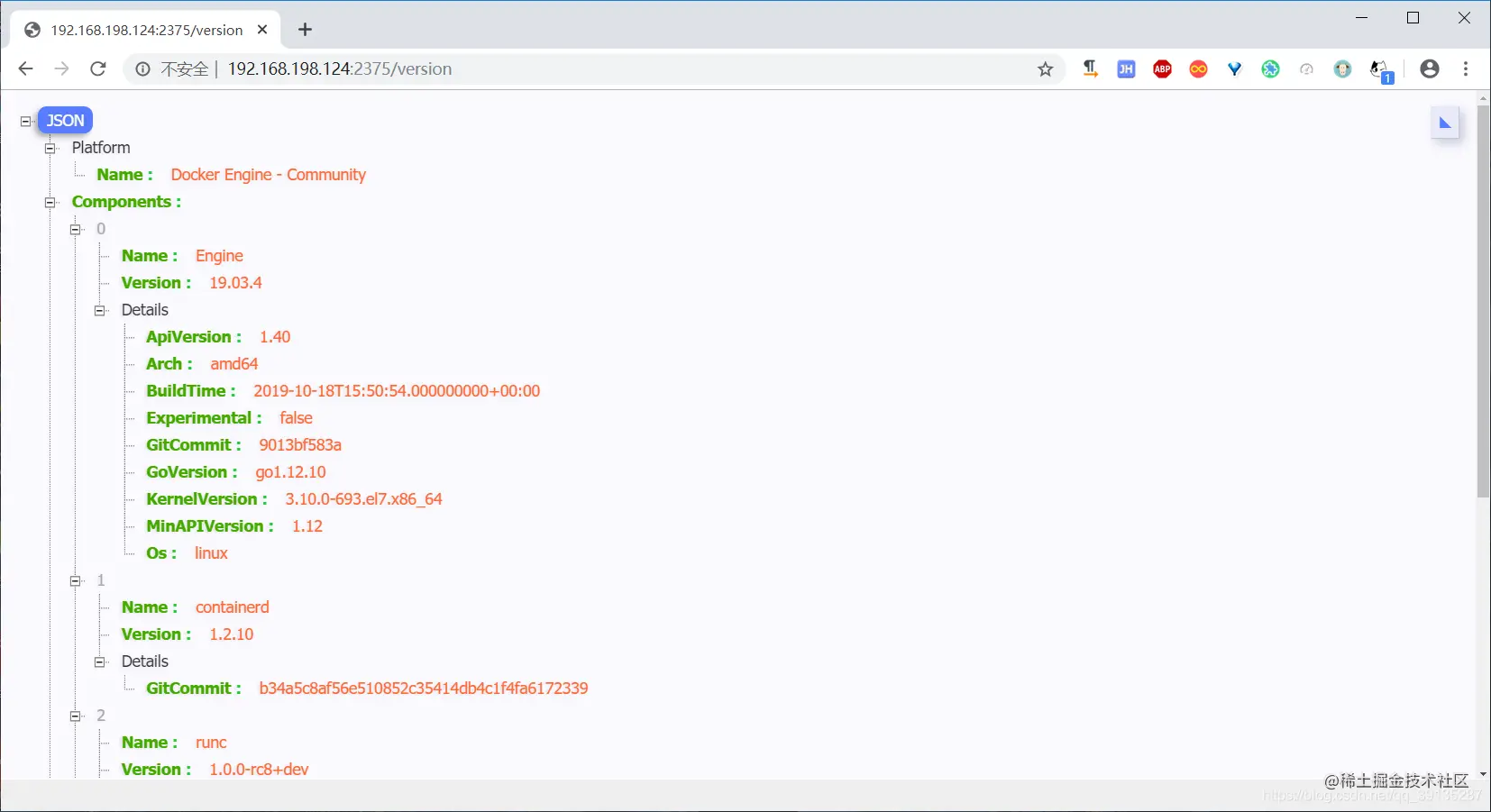Open the red ABP Adblock Plus extension

(x=1162, y=69)
